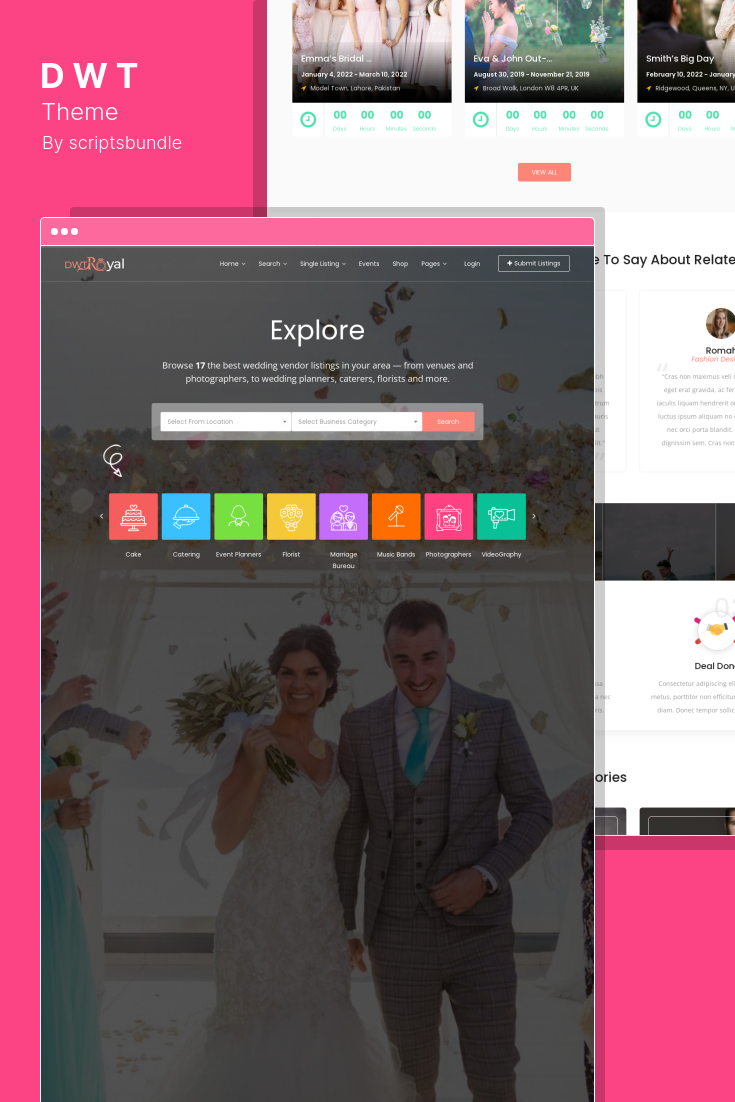The width and height of the screenshot is (735, 1102).
Task: Choose the Event Planners category icon
Action: (239, 517)
